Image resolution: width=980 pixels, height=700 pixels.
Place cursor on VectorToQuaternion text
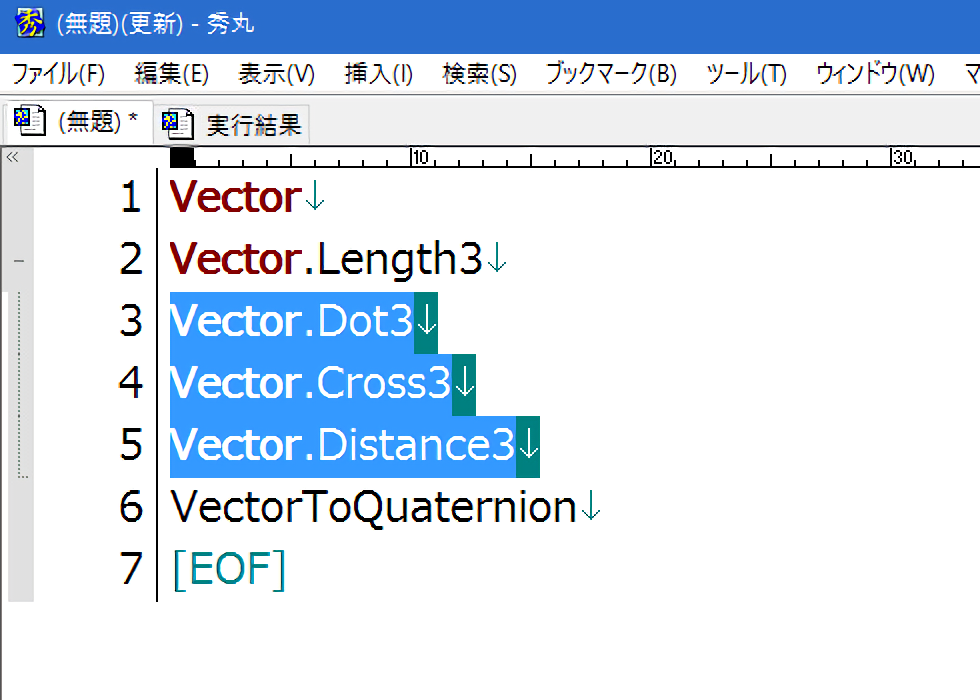(373, 507)
